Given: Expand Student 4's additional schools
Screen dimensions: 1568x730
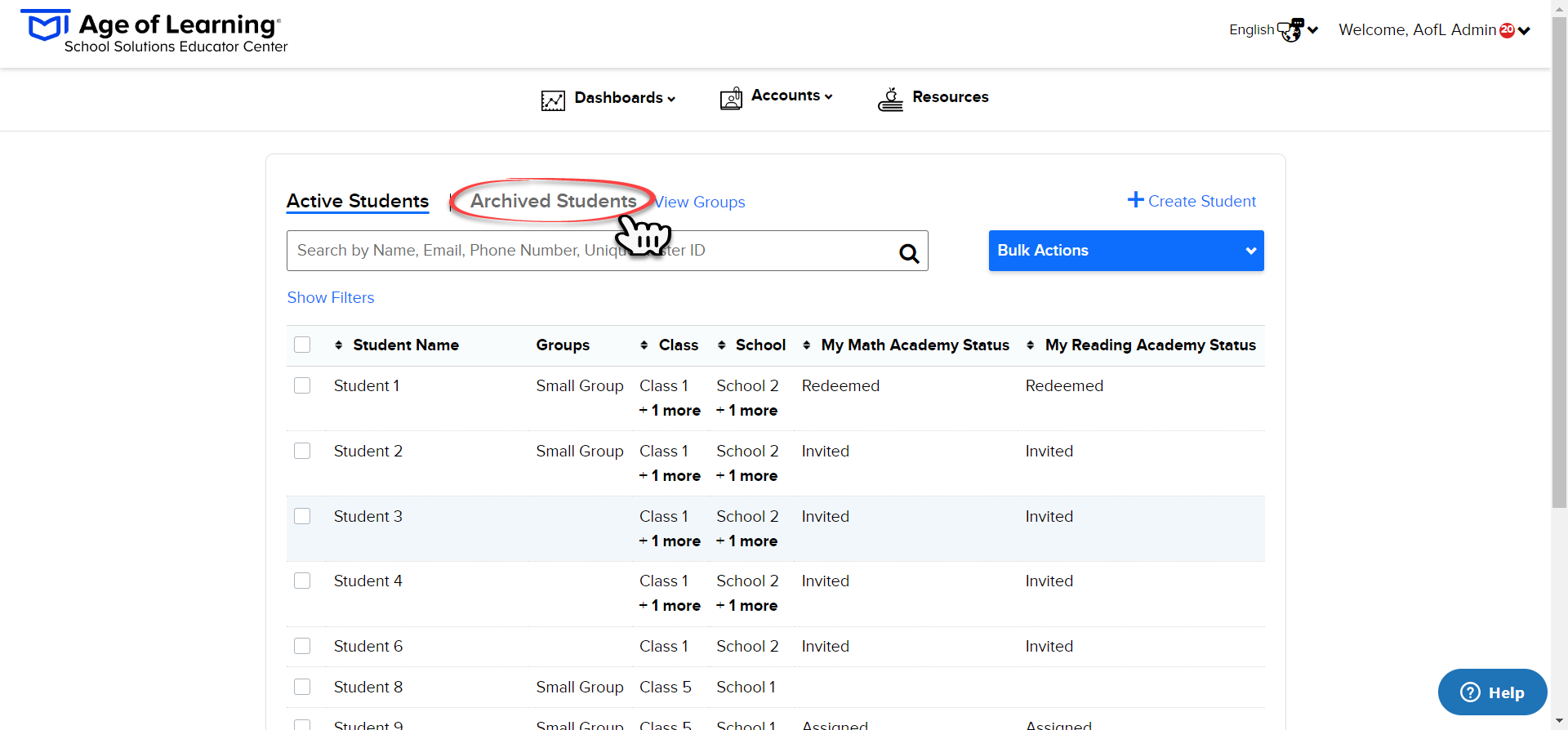Looking at the screenshot, I should click(746, 606).
